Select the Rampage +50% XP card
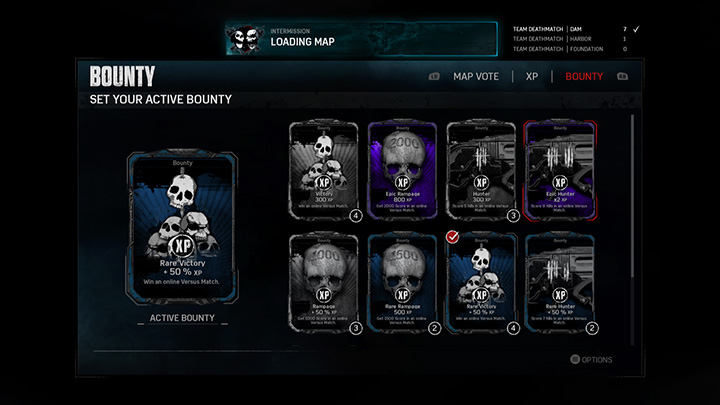 pos(324,283)
